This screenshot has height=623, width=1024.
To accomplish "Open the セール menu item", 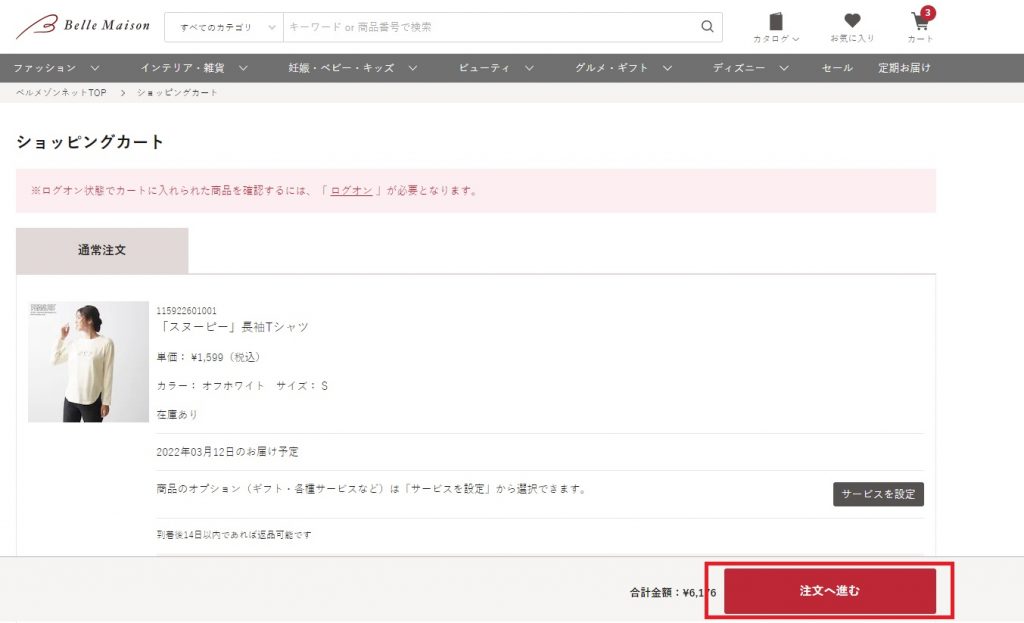I will pos(837,68).
